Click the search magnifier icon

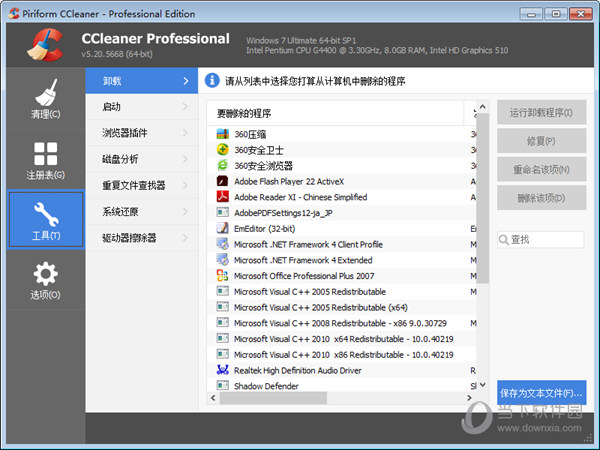[504, 240]
